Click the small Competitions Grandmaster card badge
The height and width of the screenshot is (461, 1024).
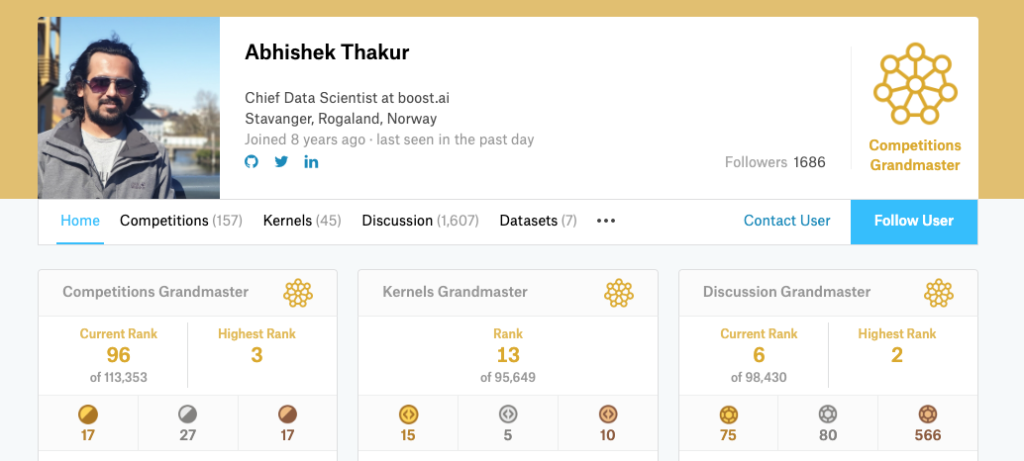[x=298, y=293]
